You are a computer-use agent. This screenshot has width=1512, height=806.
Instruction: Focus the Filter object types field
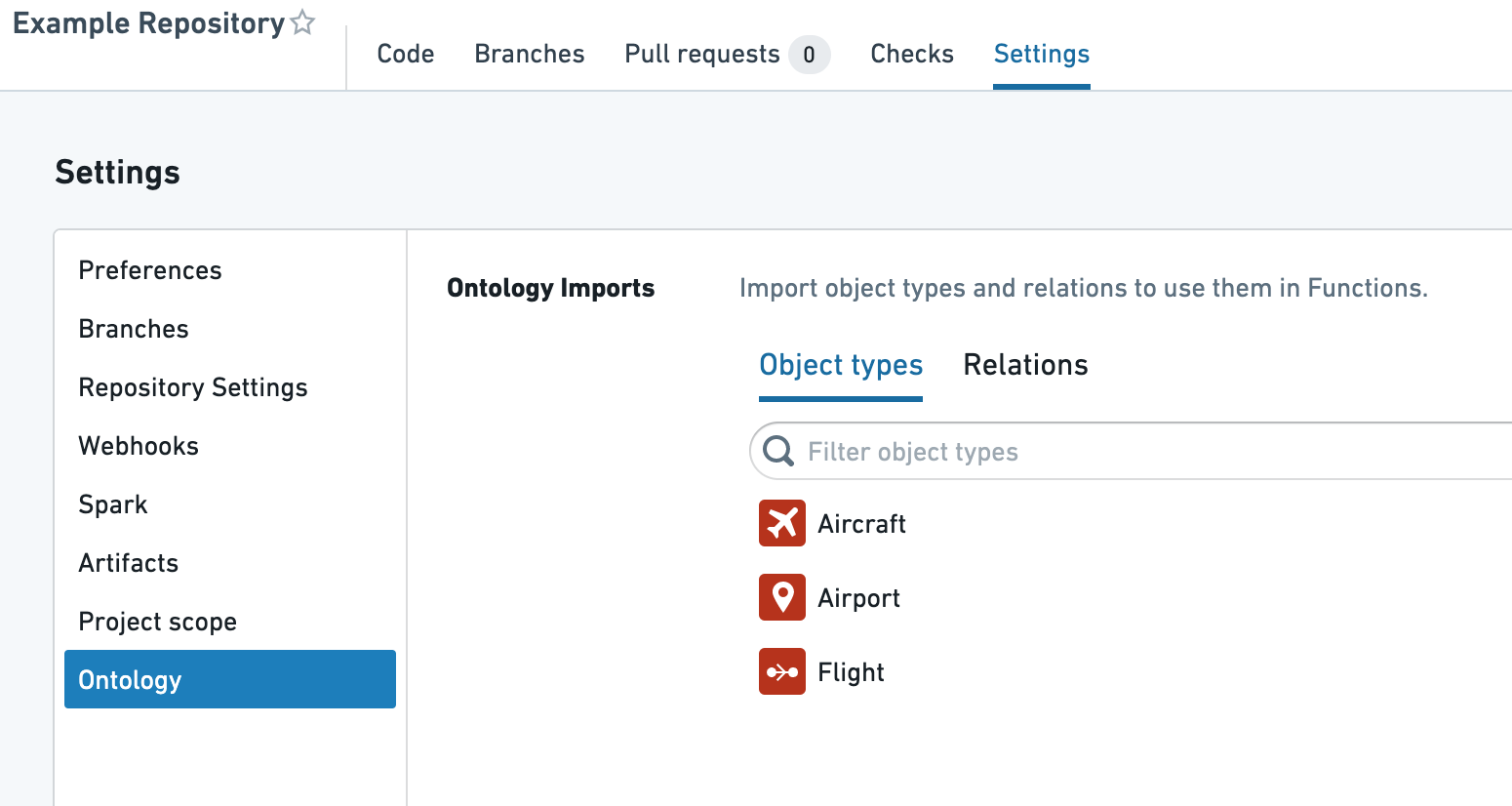tap(1132, 451)
